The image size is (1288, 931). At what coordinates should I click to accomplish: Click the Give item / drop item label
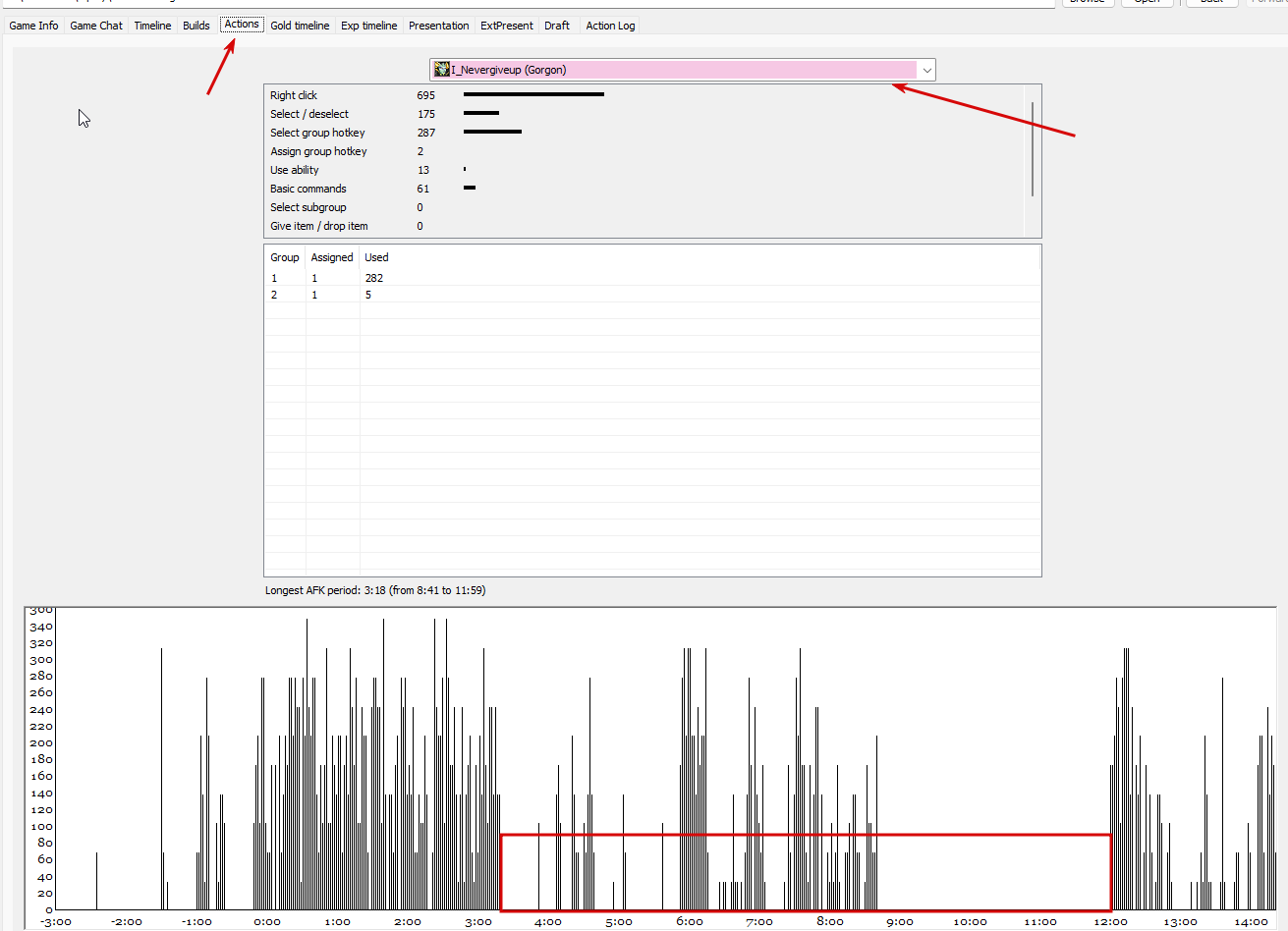[319, 226]
